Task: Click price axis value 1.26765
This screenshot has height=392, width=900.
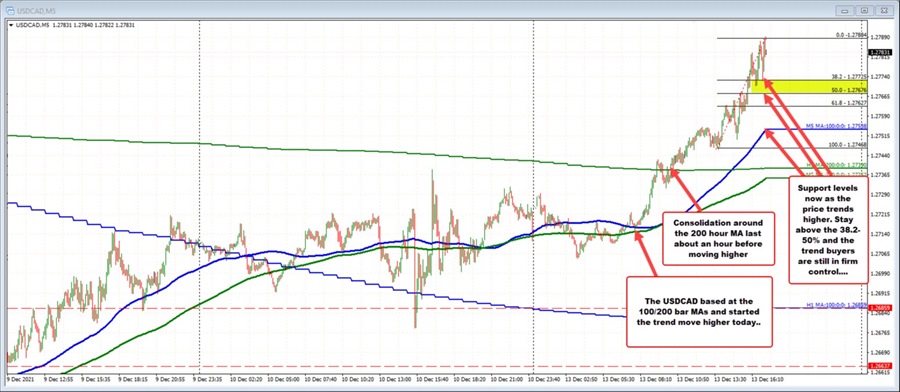Action: [x=880, y=333]
